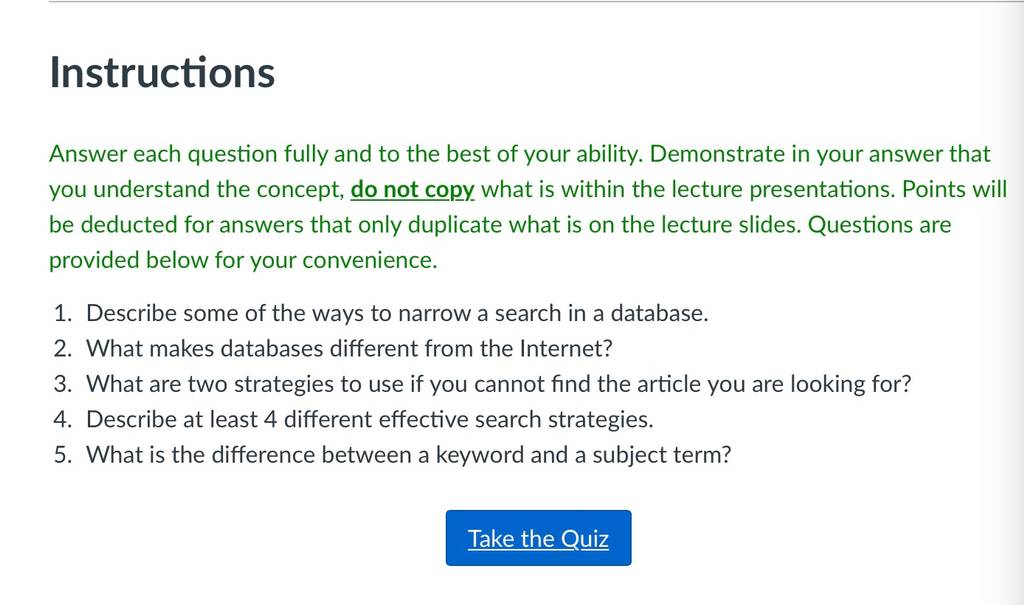The height and width of the screenshot is (605, 1024).
Task: Click the list number "3." marker
Action: point(63,384)
